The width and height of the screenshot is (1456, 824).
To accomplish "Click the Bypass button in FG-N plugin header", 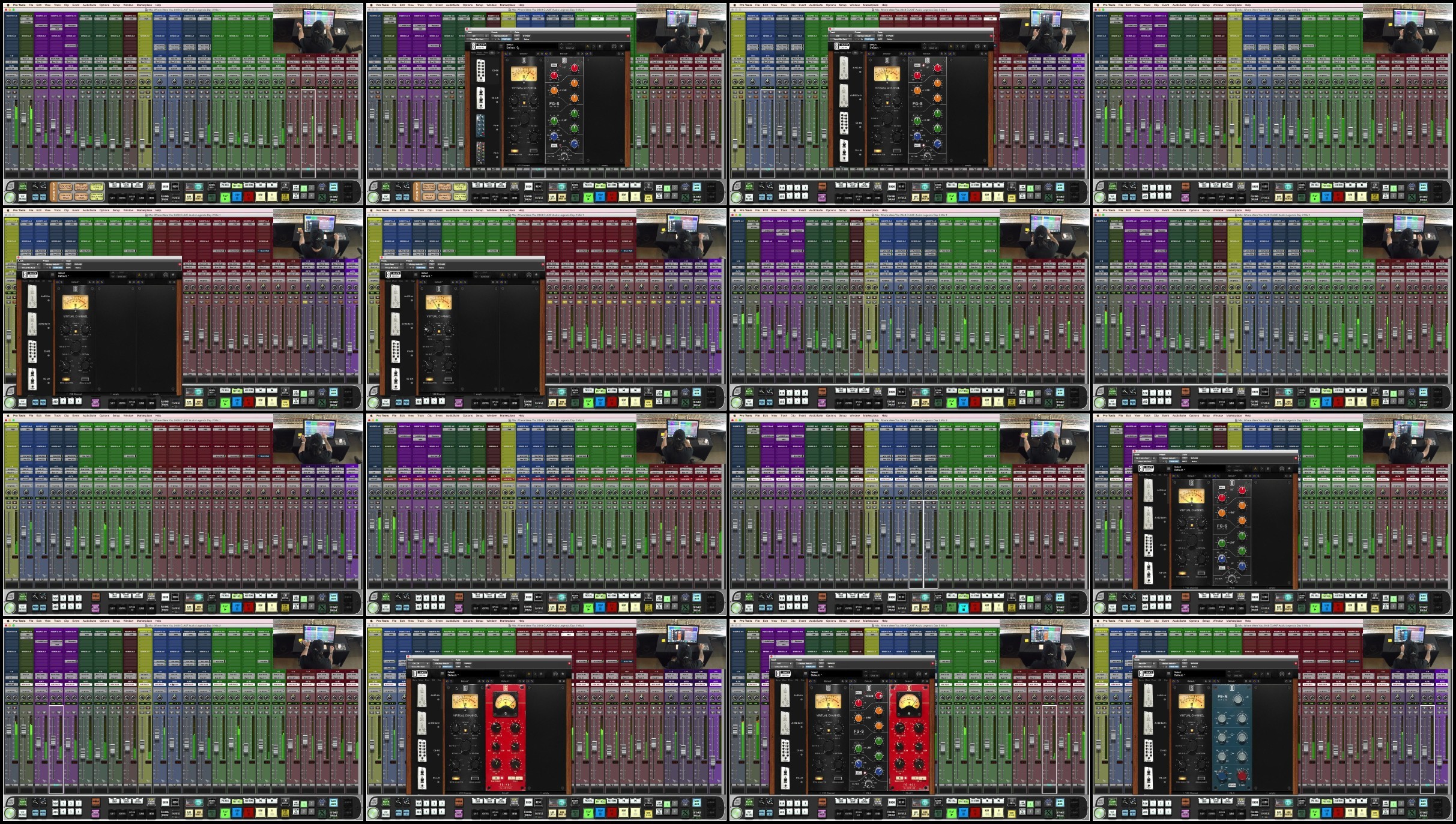I will pos(1194,663).
